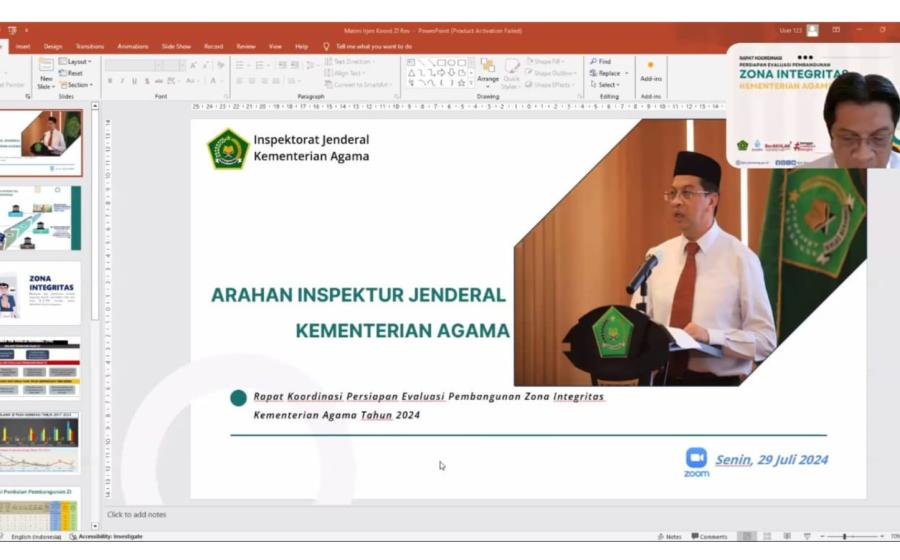Click the Numbering list icon
The width and height of the screenshot is (900, 560).
pos(261,65)
